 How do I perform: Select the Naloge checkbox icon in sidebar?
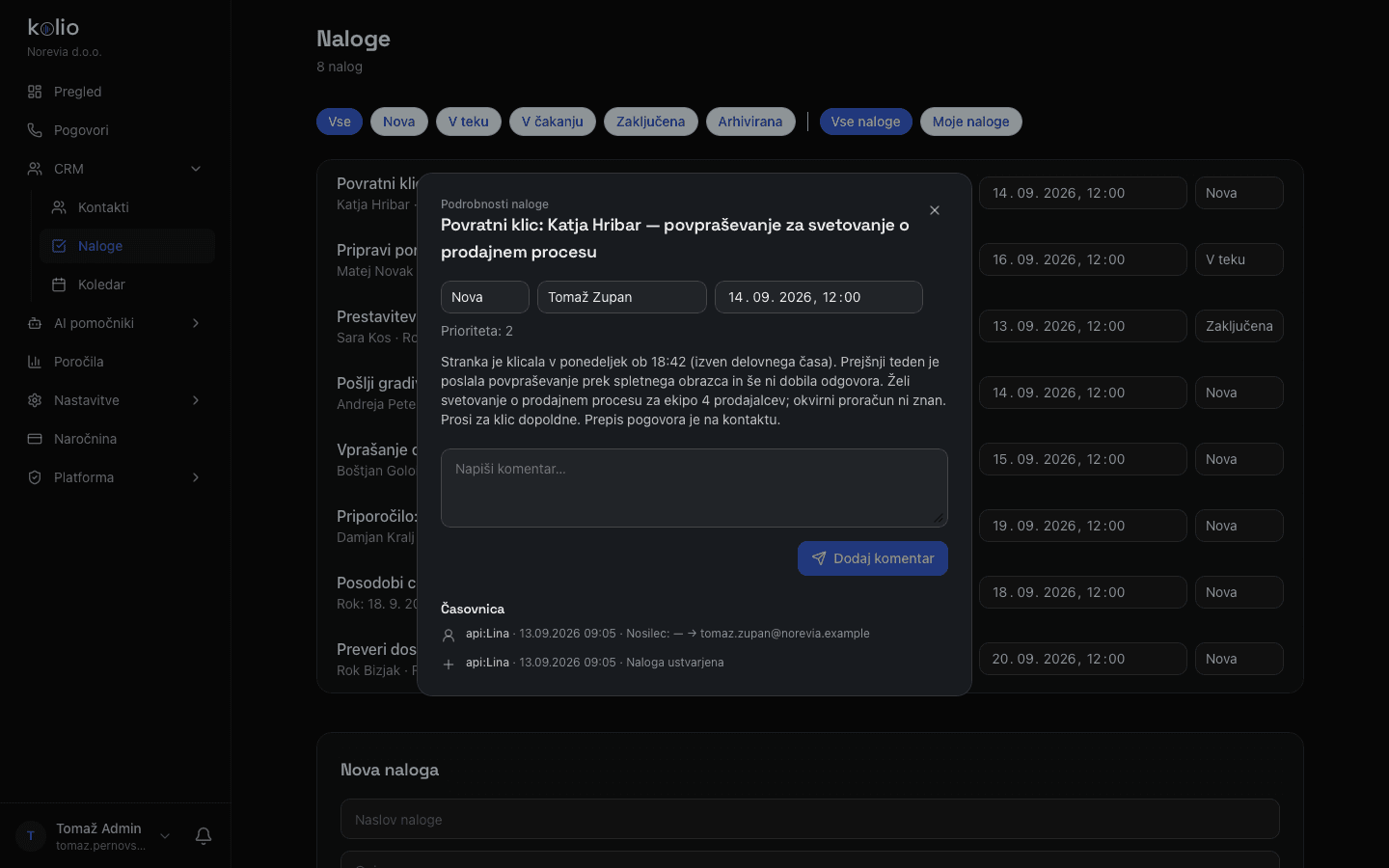point(59,246)
